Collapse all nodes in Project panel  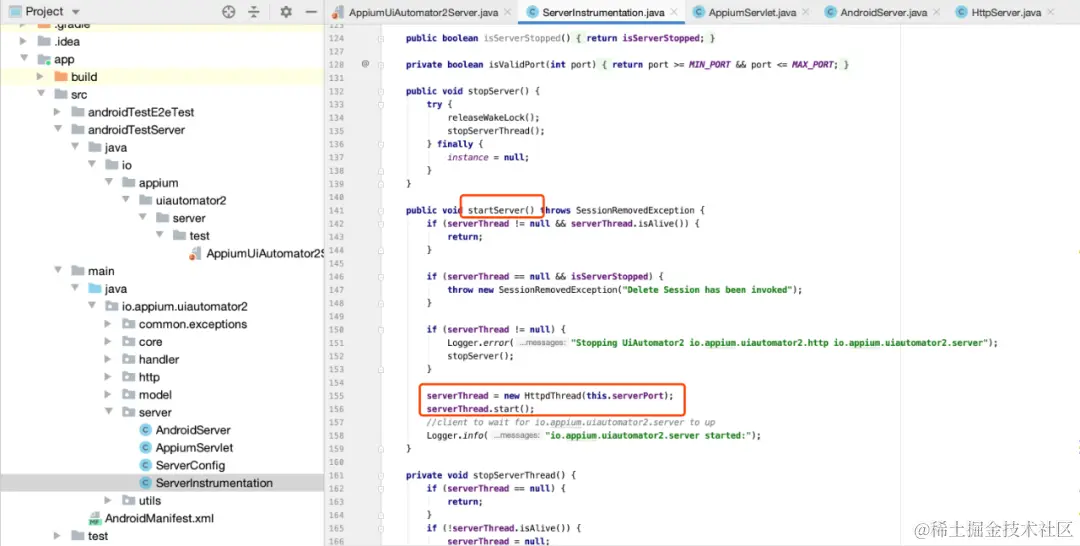click(254, 12)
